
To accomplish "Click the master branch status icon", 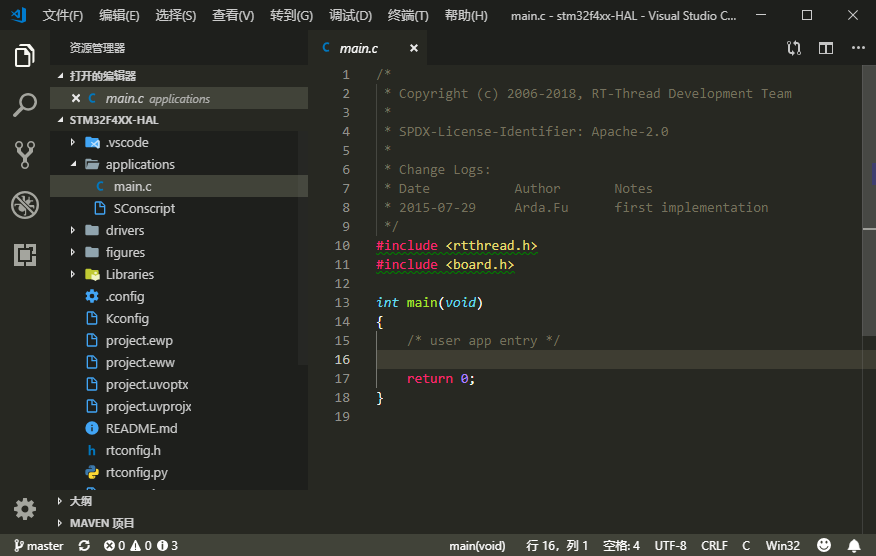I will [38, 545].
